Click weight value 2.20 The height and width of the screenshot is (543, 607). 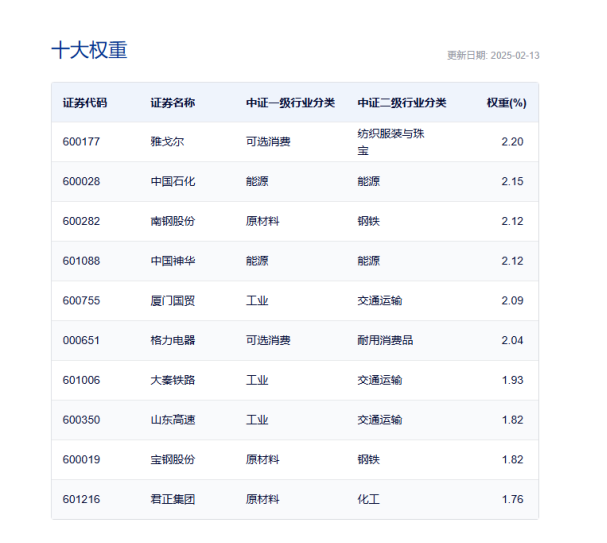pos(512,142)
